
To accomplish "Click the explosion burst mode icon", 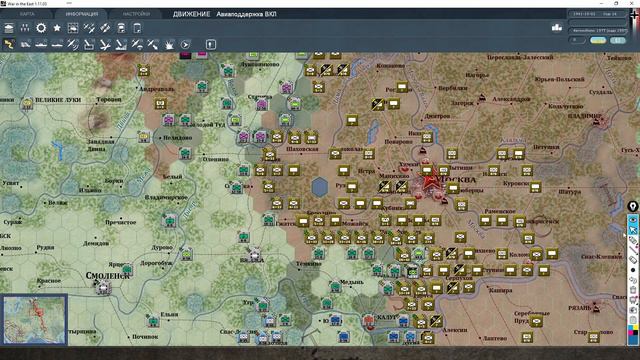I will (x=169, y=44).
